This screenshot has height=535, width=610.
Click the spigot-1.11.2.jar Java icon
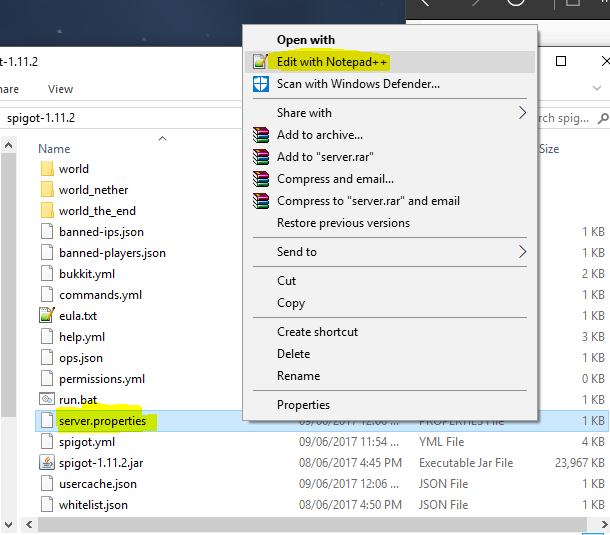[x=47, y=463]
